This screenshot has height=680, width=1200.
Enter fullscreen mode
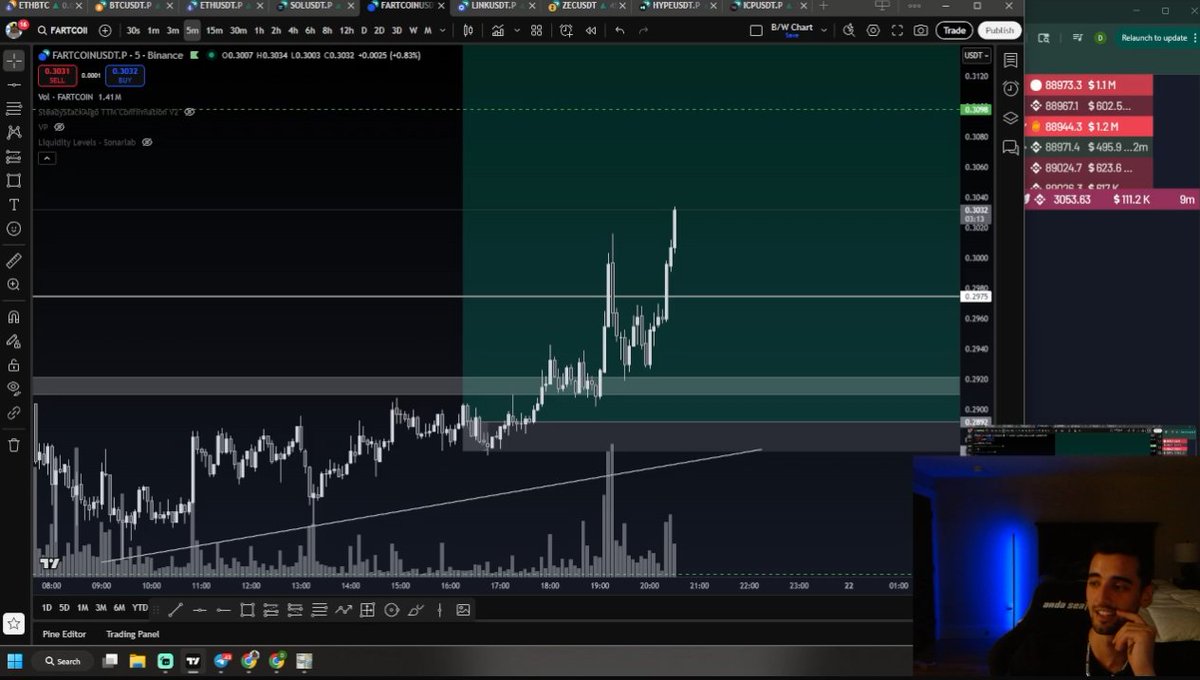click(x=897, y=31)
